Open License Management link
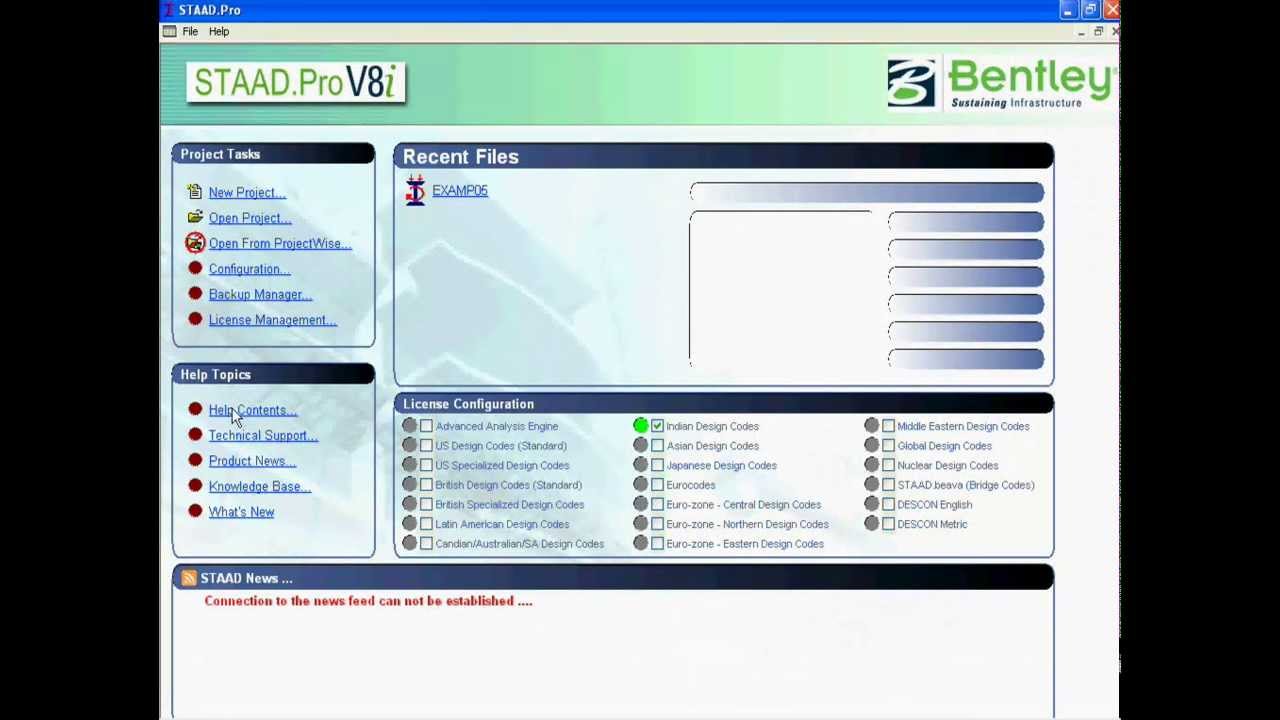1280x720 pixels. point(272,320)
